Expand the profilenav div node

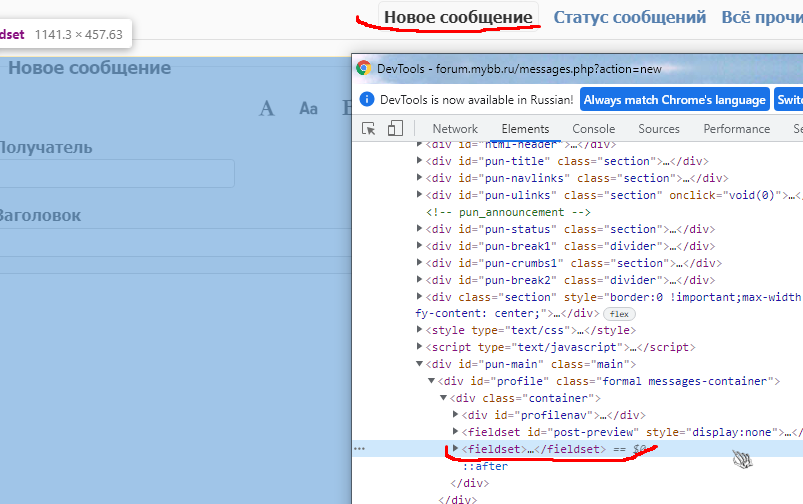[x=455, y=414]
